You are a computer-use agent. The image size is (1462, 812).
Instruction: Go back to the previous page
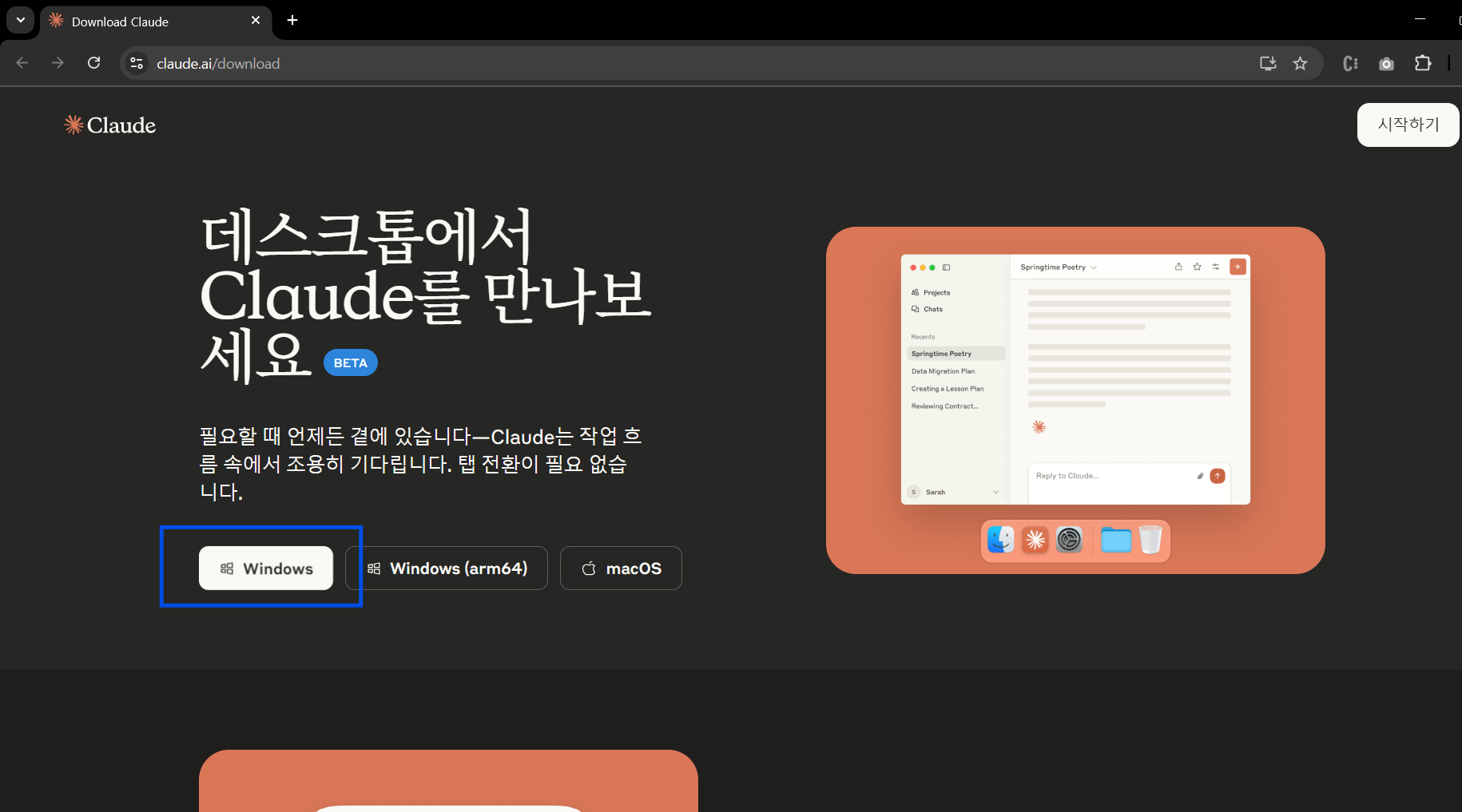(22, 63)
